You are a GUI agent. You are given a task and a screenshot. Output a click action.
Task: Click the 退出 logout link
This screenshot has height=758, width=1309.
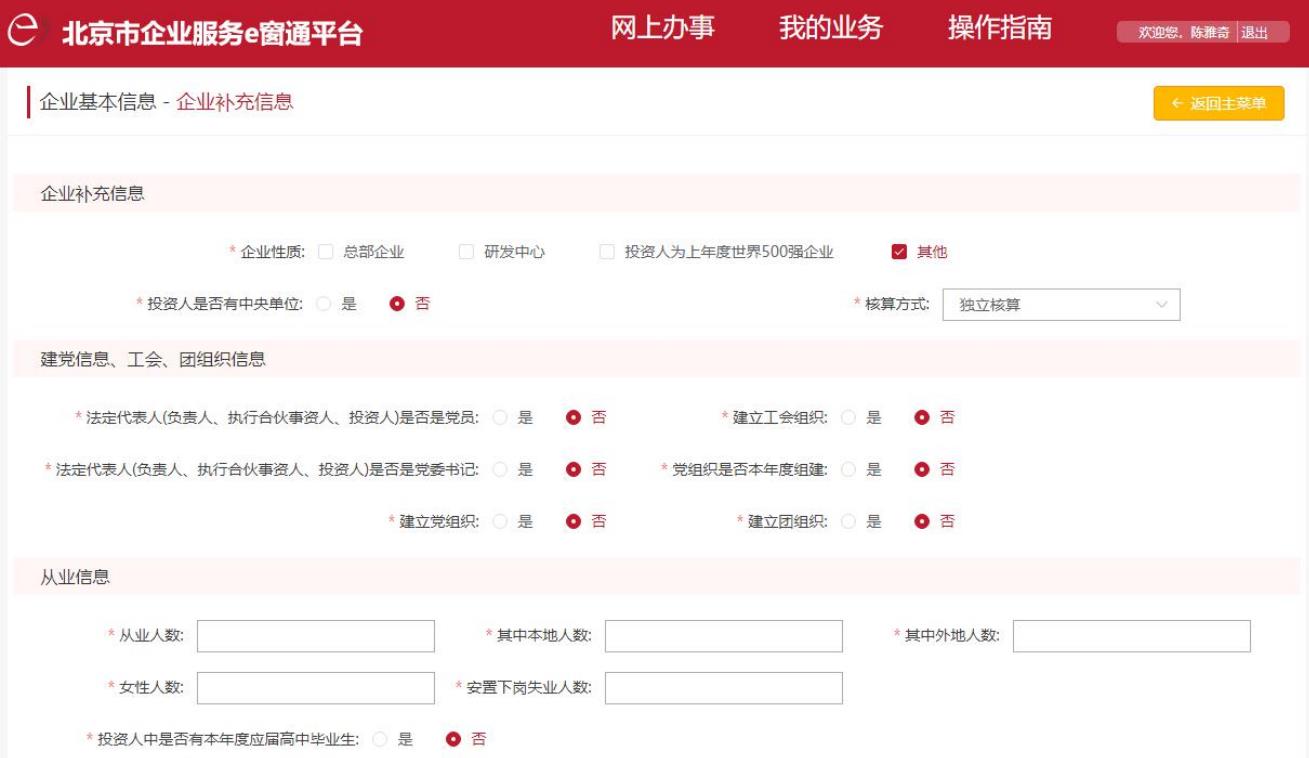(1252, 33)
